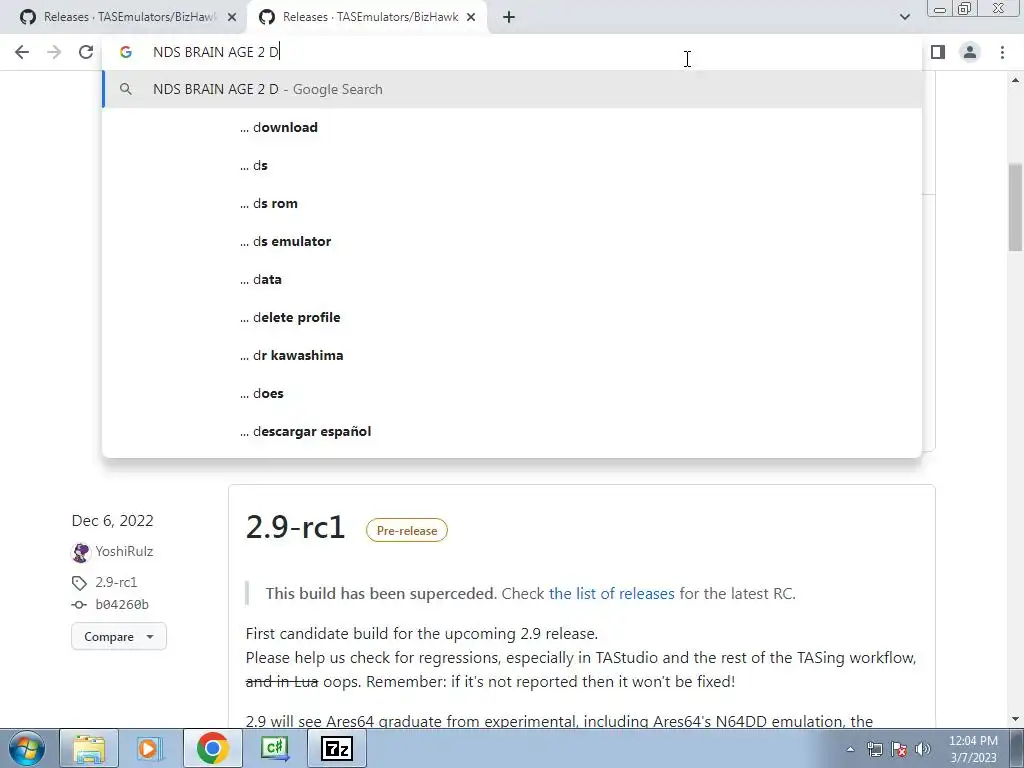Open YoshiRulz profile link
Viewport: 1024px width, 768px height.
coord(124,551)
